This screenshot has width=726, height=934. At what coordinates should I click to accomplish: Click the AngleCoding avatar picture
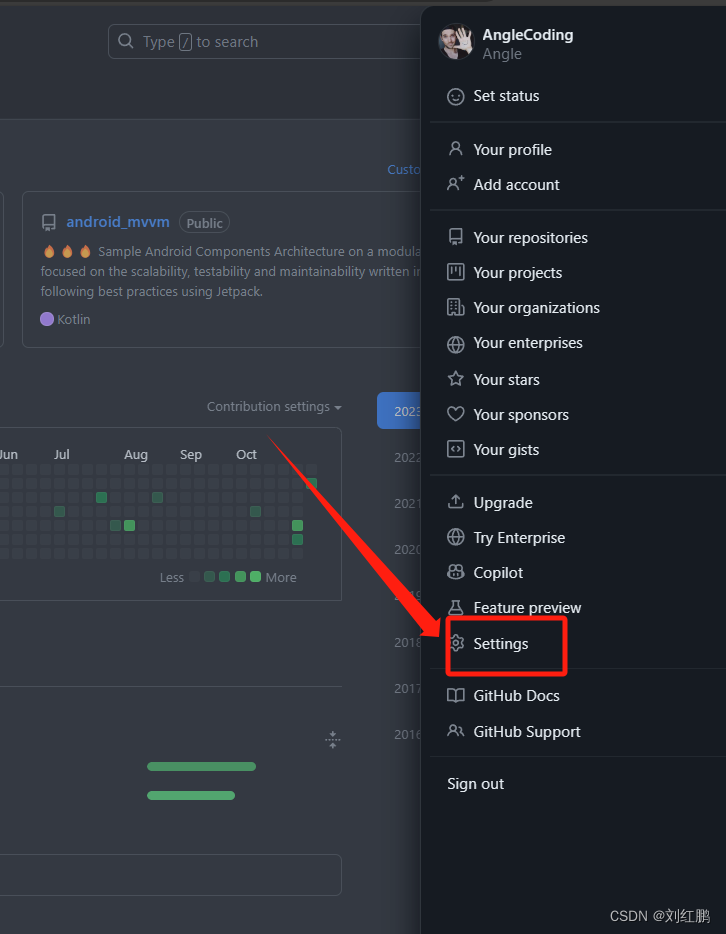click(456, 42)
